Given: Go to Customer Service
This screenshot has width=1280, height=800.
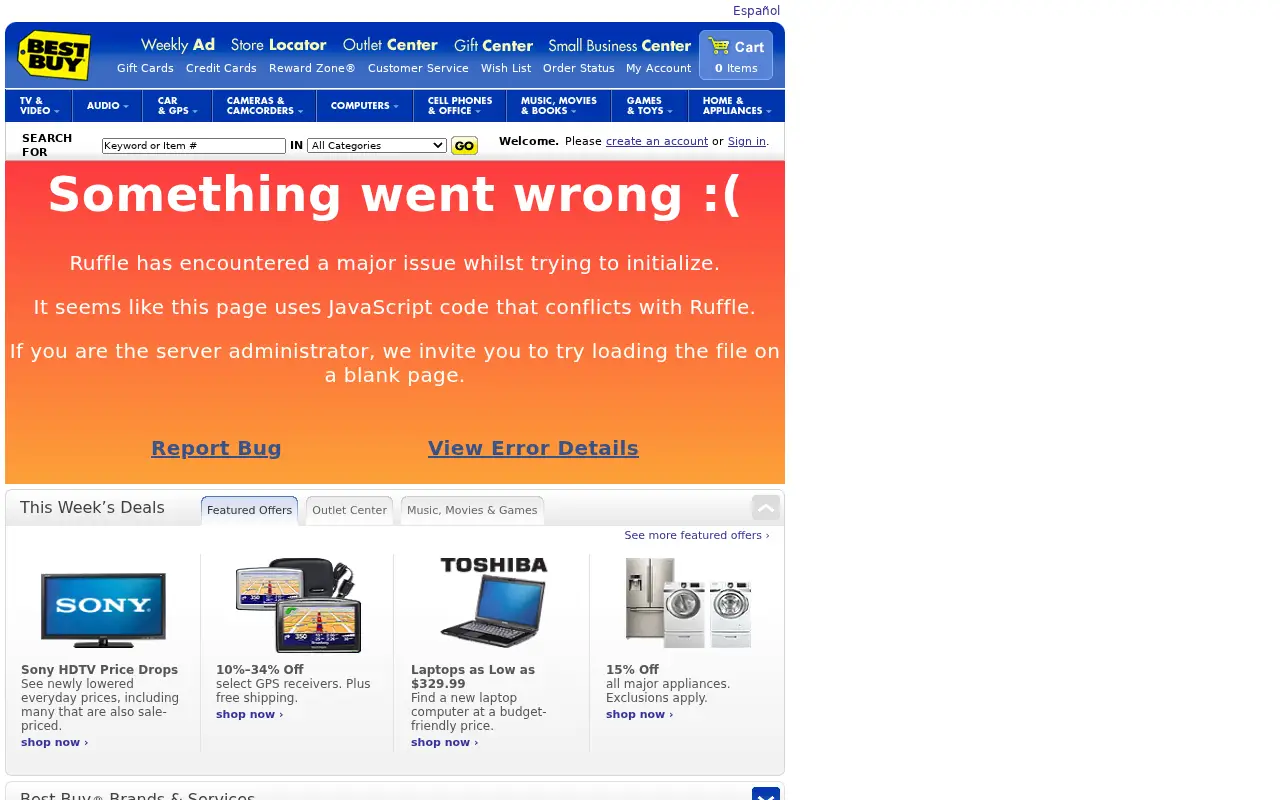Looking at the screenshot, I should pyautogui.click(x=418, y=68).
